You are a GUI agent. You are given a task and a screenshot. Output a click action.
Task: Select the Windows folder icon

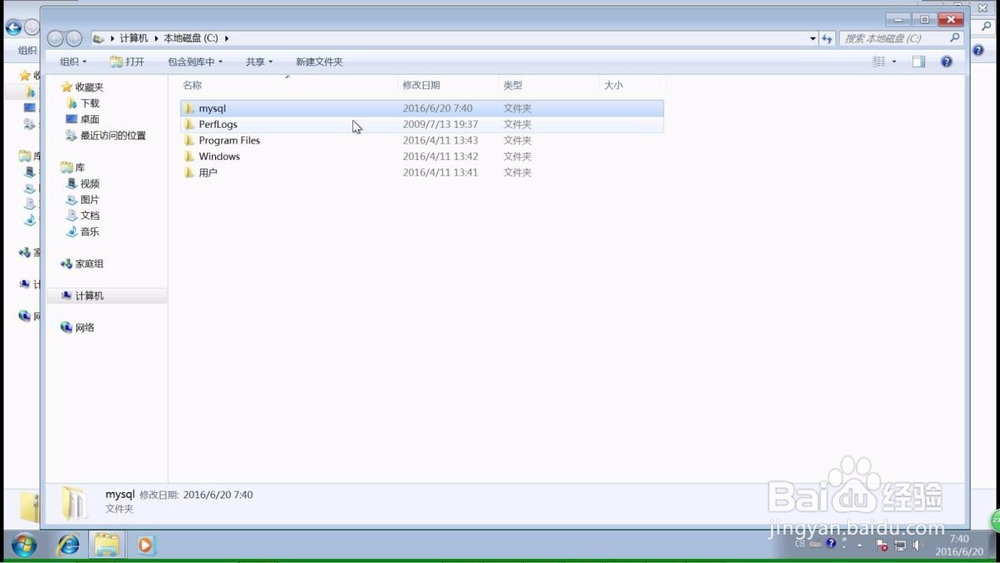tap(189, 156)
